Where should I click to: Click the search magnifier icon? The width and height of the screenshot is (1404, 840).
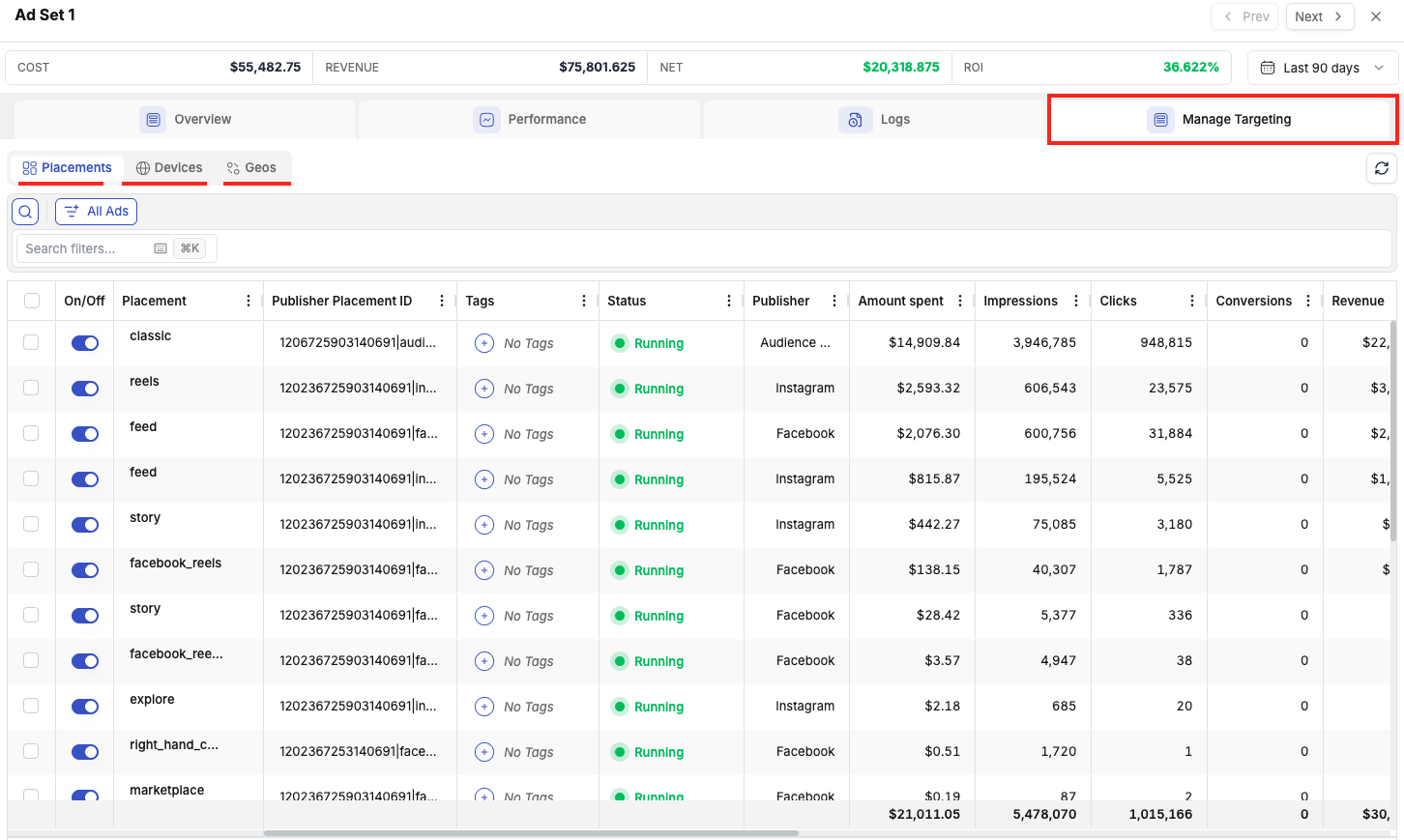tap(25, 212)
